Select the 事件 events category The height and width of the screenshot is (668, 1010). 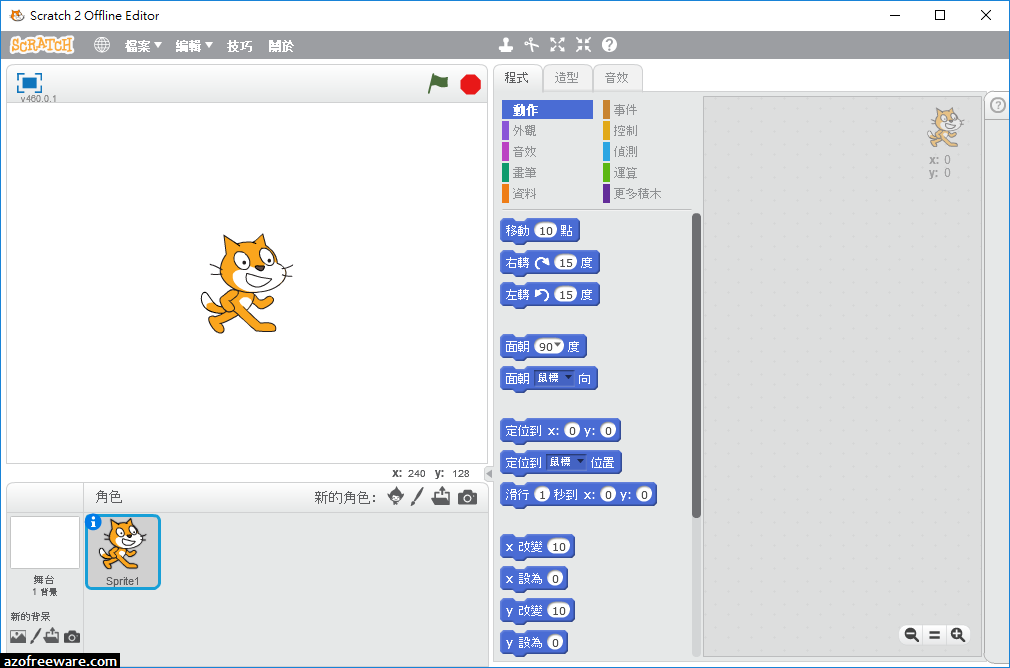[646, 110]
